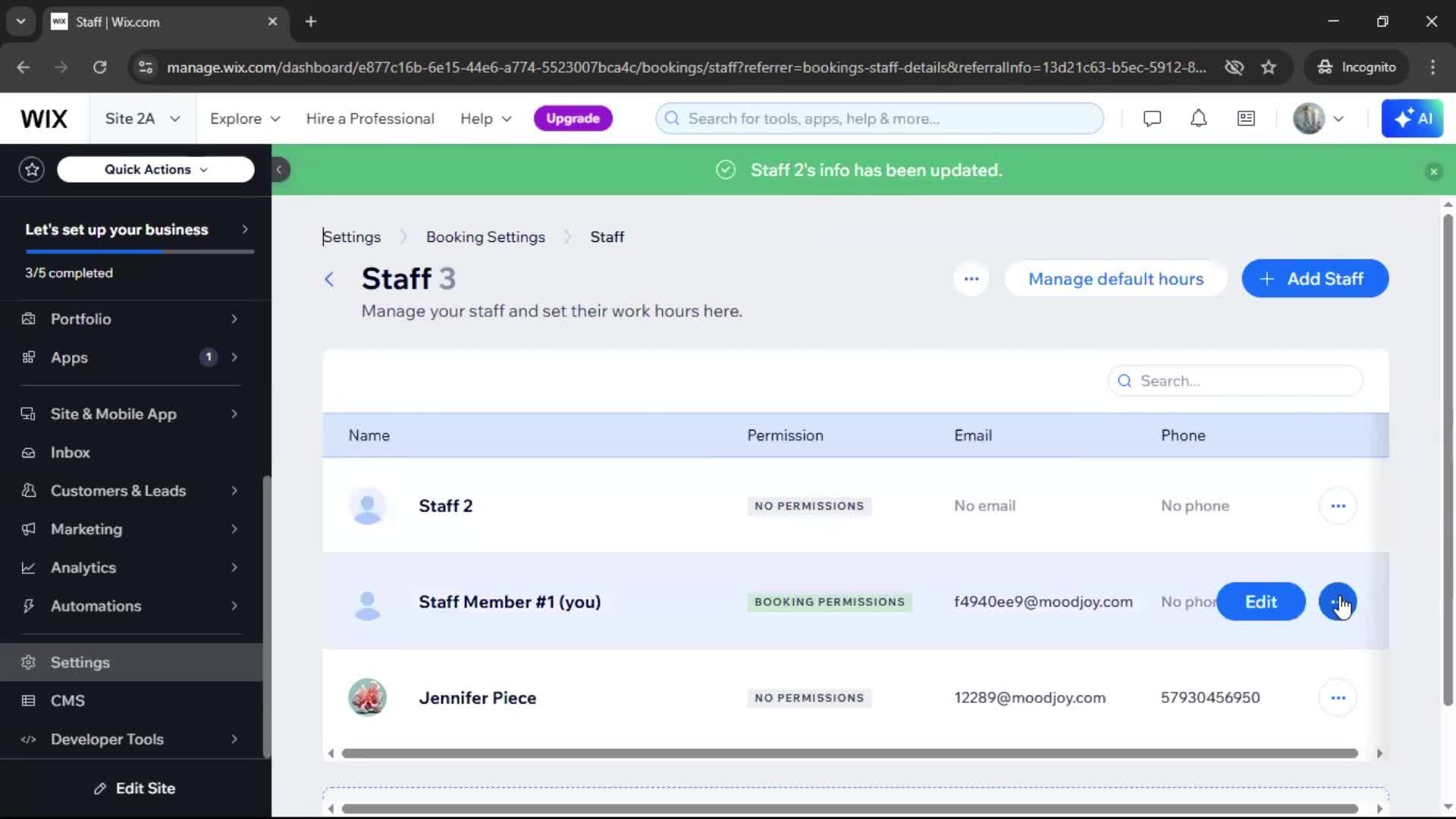Click the Wix logo
This screenshot has width=1456, height=819.
pos(44,119)
